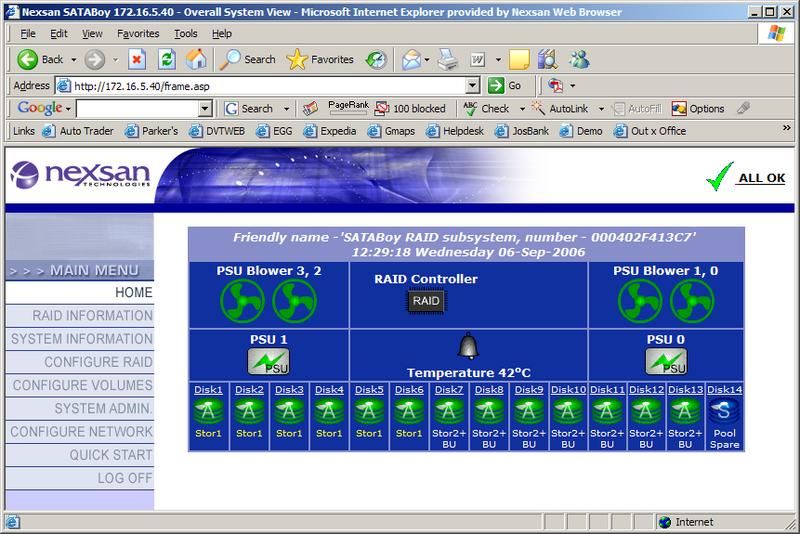Open CONFIGURE RAID page

click(80, 362)
